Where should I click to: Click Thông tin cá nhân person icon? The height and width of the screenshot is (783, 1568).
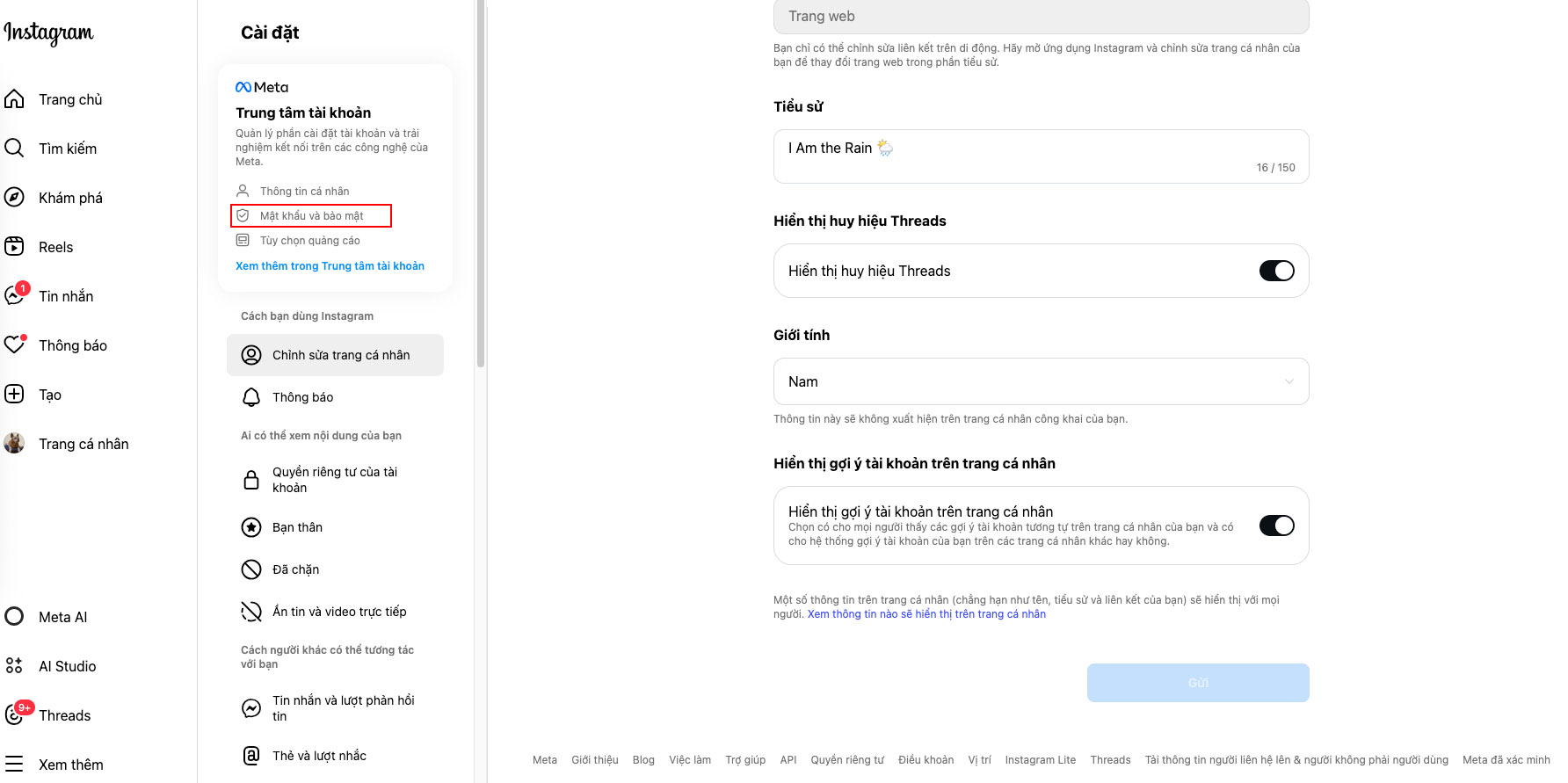pyautogui.click(x=243, y=191)
